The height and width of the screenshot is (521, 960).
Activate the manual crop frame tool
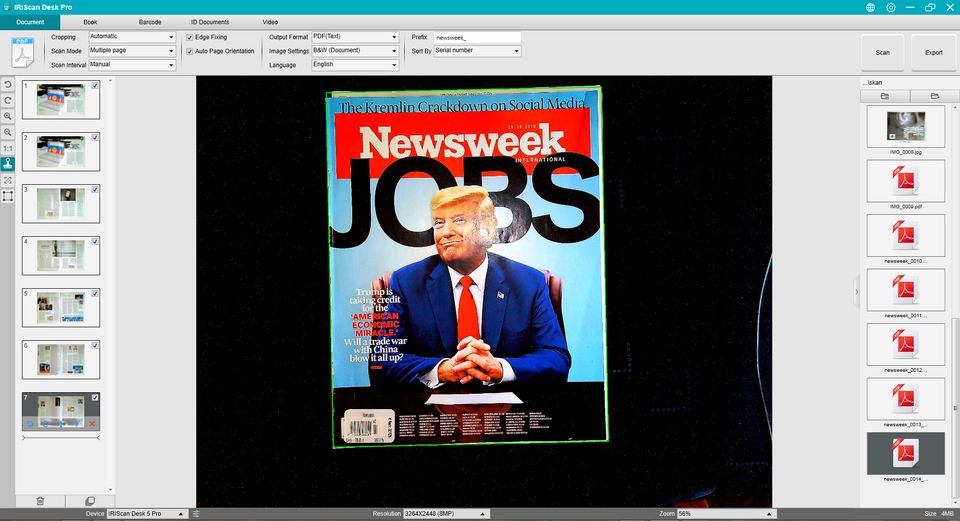[x=7, y=196]
